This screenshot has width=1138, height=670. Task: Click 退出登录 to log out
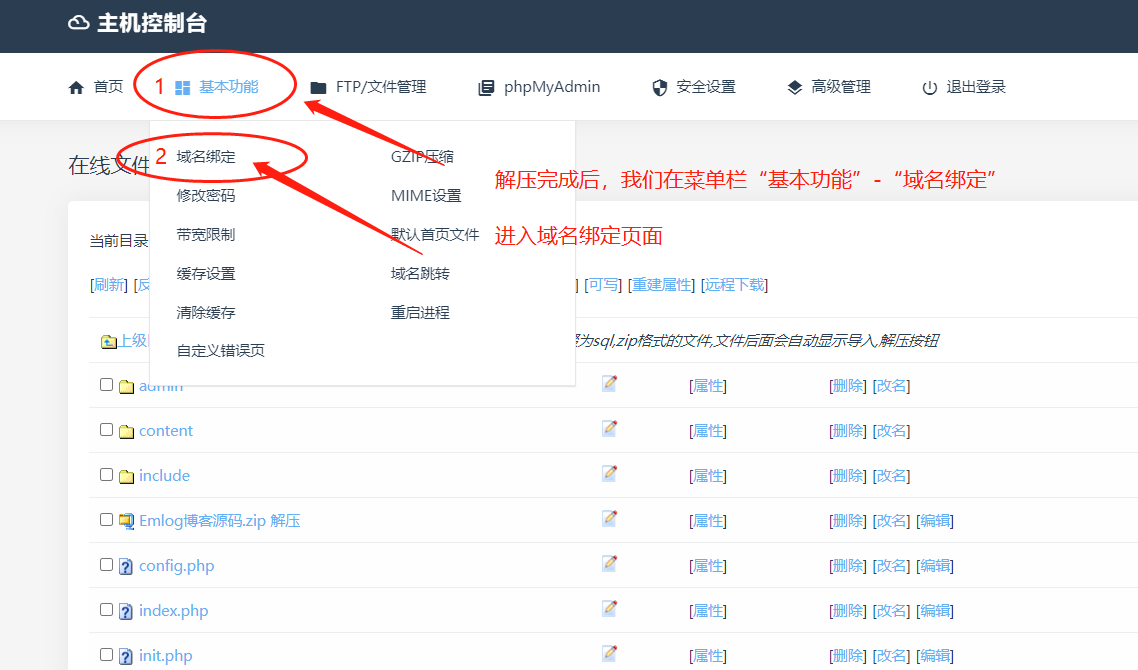coord(962,87)
